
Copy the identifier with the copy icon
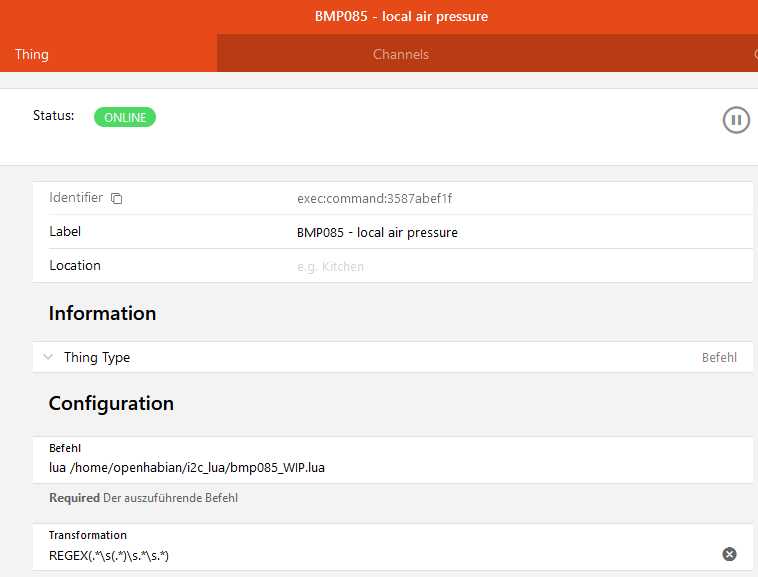pyautogui.click(x=117, y=198)
